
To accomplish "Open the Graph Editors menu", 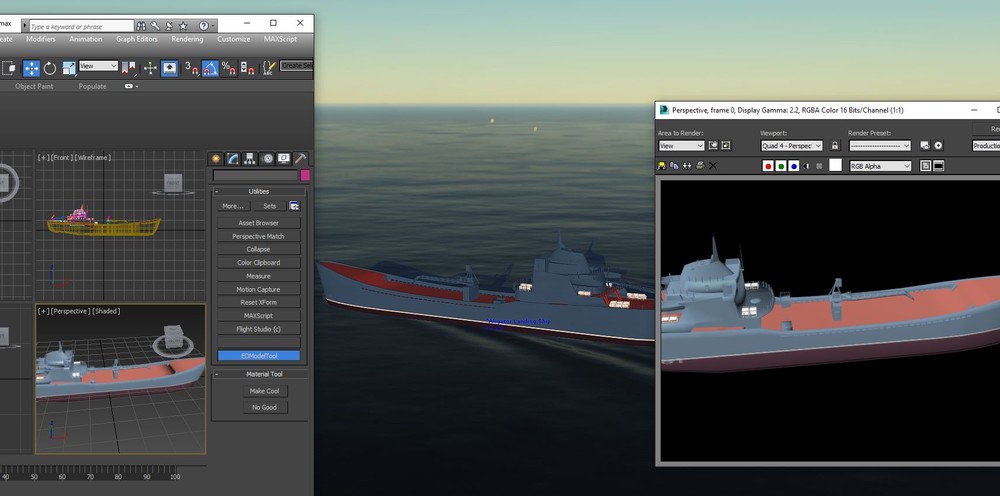I will (x=137, y=39).
